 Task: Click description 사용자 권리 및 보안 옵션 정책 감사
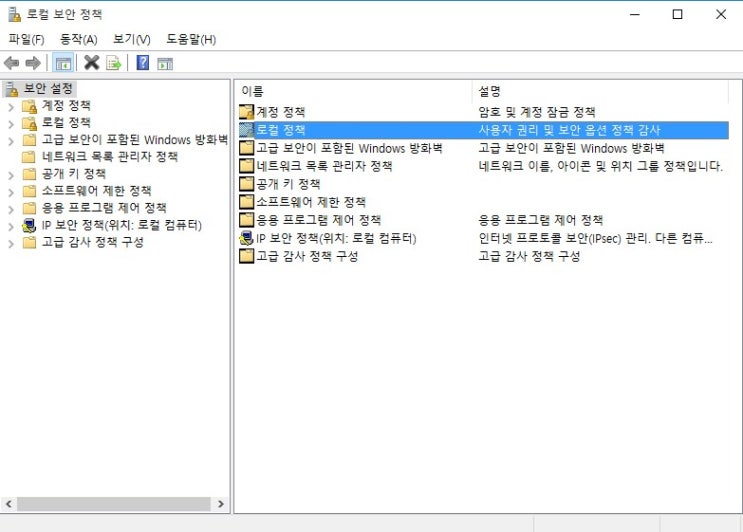coord(570,130)
